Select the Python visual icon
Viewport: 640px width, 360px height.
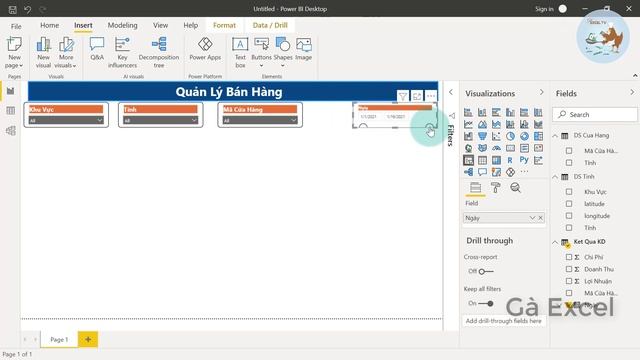(x=524, y=160)
